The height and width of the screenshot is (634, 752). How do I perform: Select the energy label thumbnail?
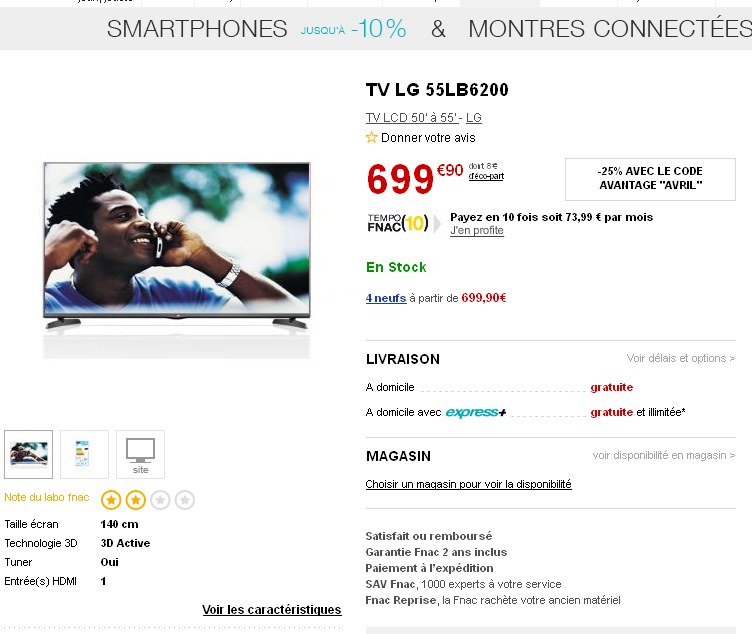click(84, 454)
